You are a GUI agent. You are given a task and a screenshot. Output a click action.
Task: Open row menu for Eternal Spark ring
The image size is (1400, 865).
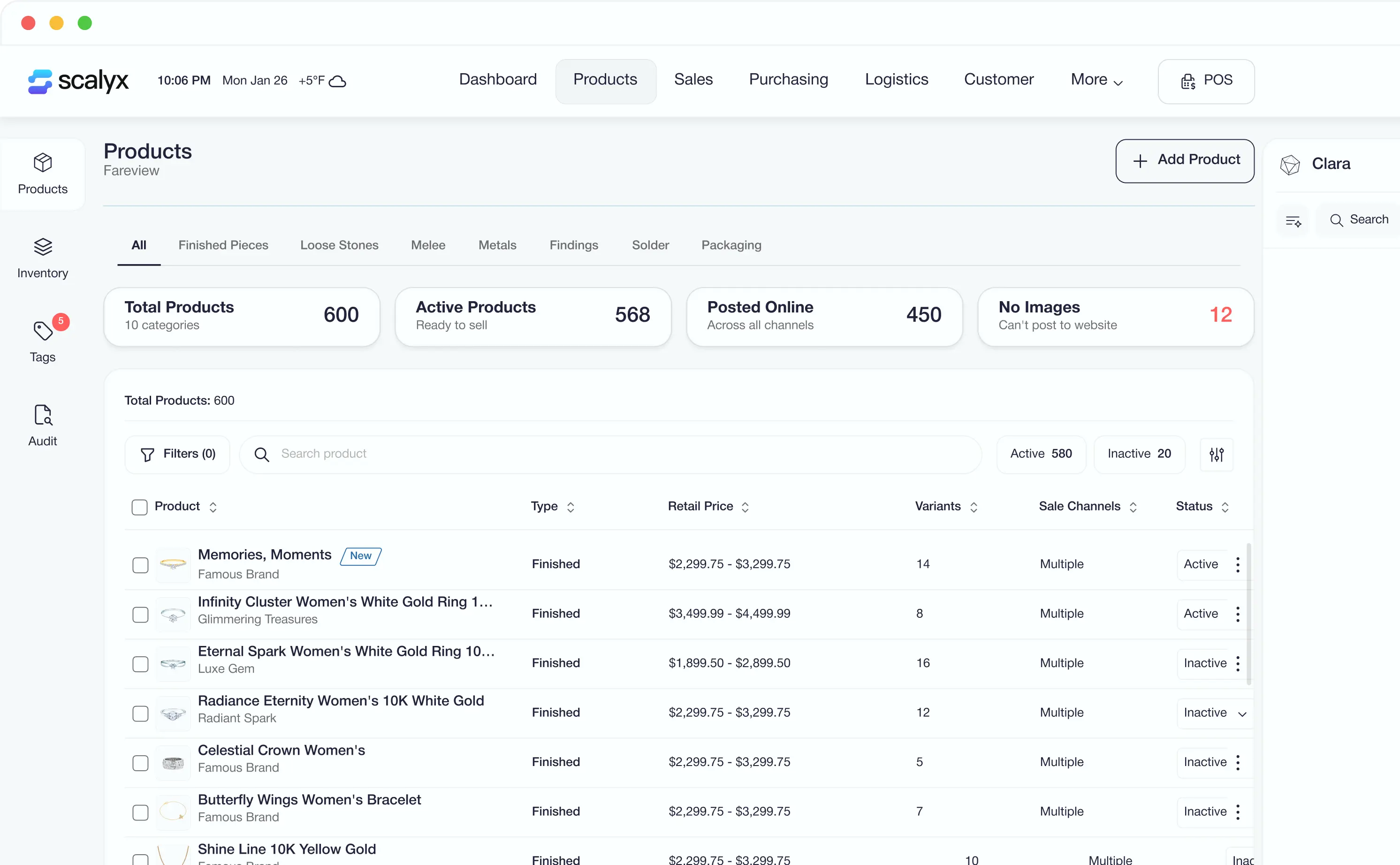tap(1238, 664)
